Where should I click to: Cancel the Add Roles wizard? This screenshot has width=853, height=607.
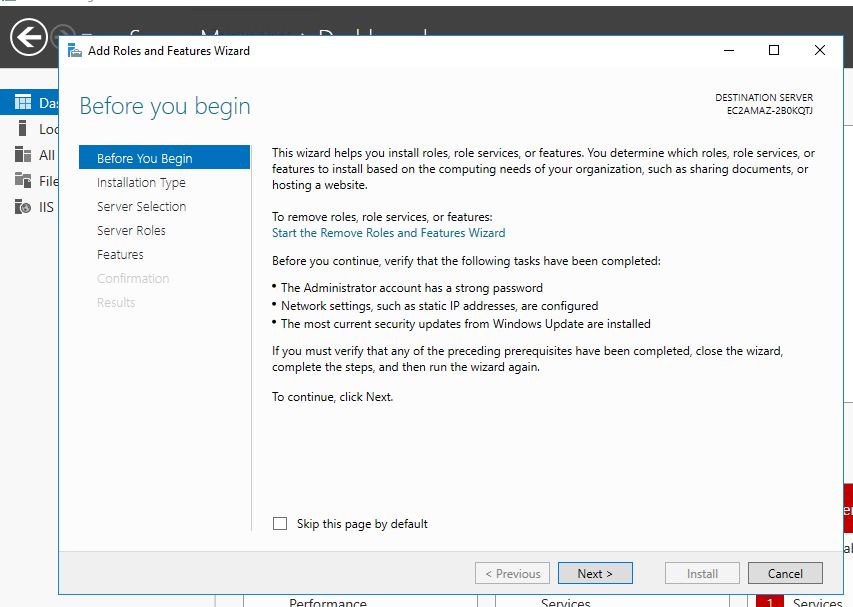click(785, 573)
